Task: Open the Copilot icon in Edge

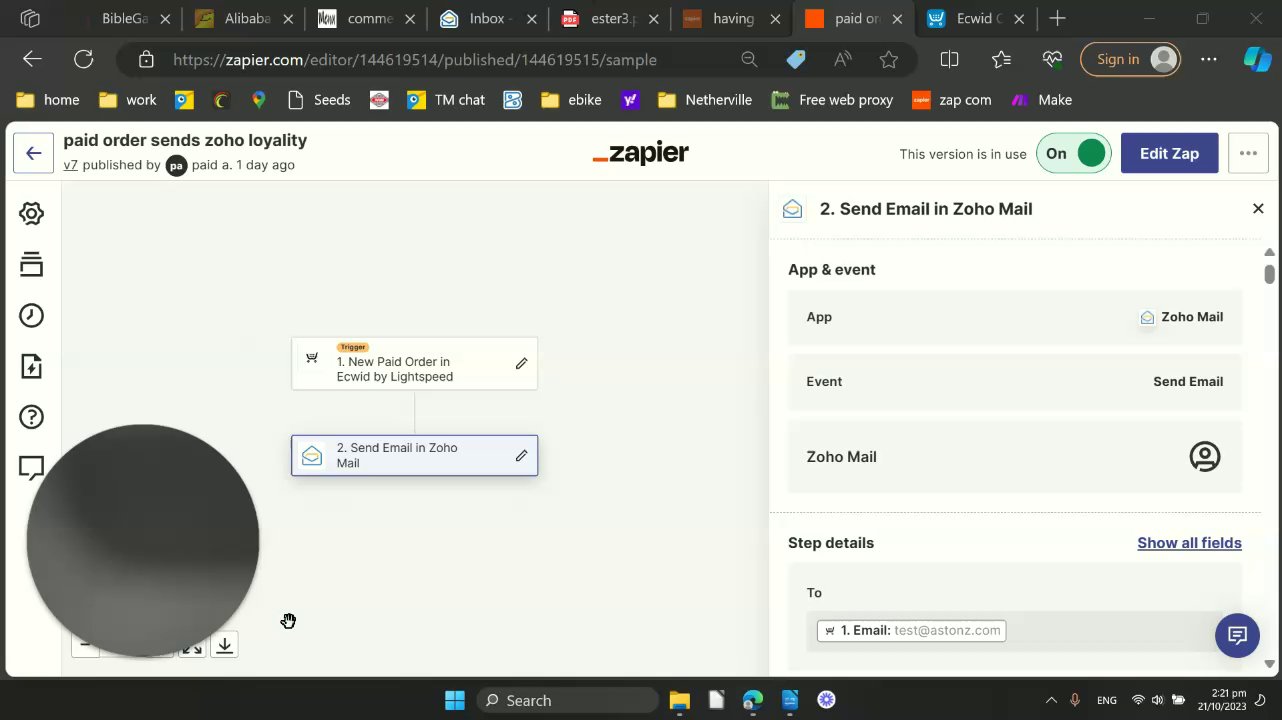Action: point(1257,59)
